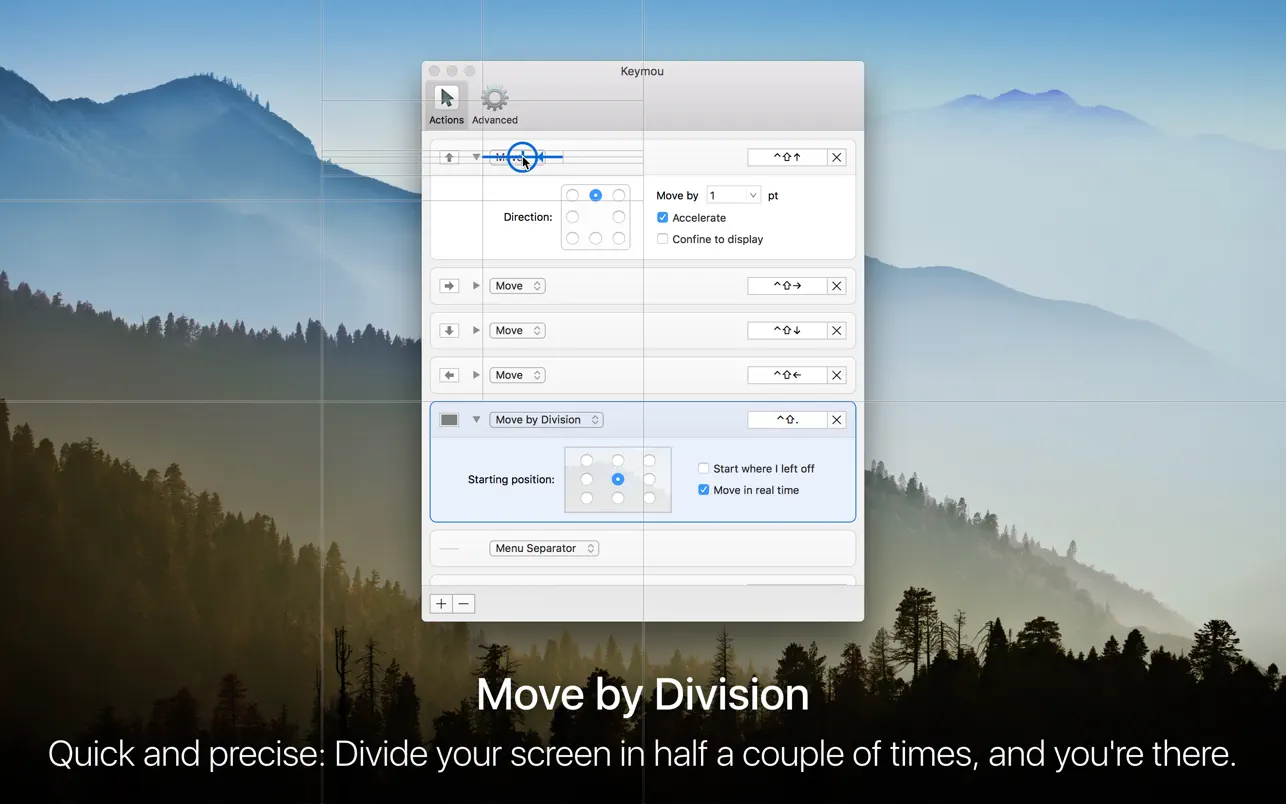Clear the Control-Shift-Period shortcut with X

click(837, 420)
